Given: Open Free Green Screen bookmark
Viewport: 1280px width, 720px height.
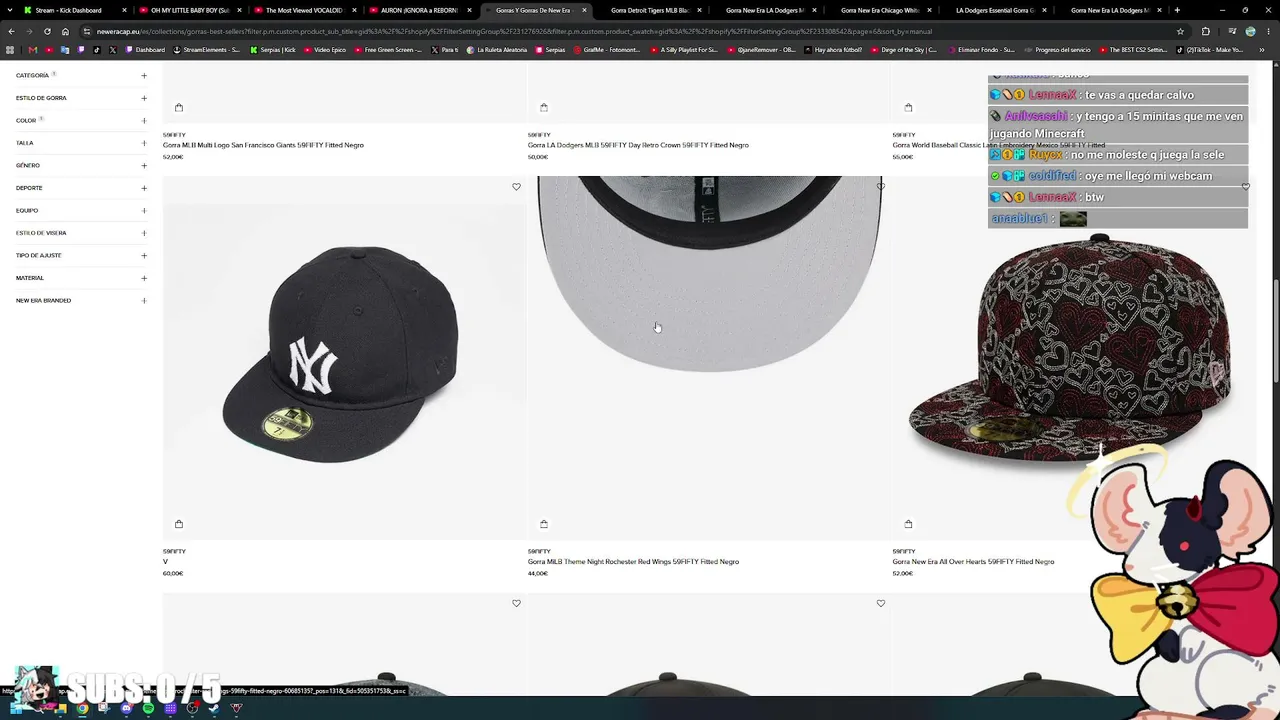Looking at the screenshot, I should (x=387, y=49).
